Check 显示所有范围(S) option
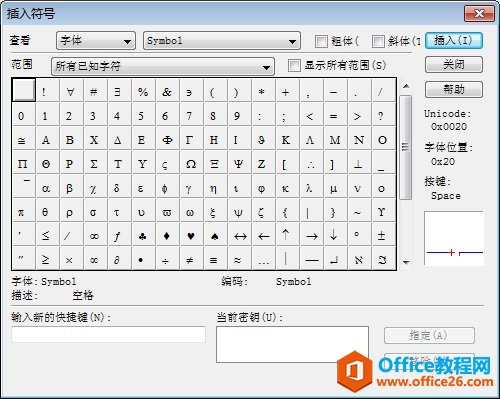This screenshot has width=500, height=399. [x=294, y=65]
